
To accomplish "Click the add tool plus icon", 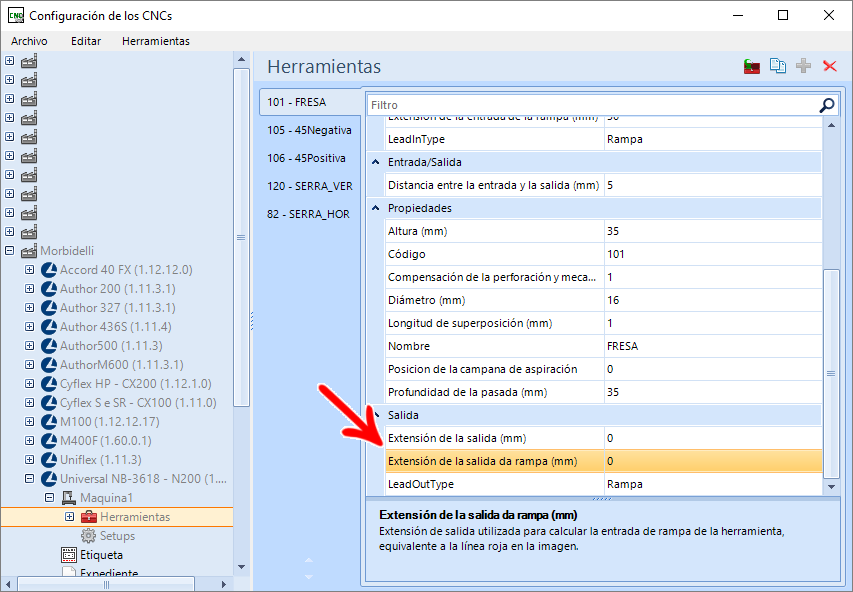I will click(x=803, y=66).
